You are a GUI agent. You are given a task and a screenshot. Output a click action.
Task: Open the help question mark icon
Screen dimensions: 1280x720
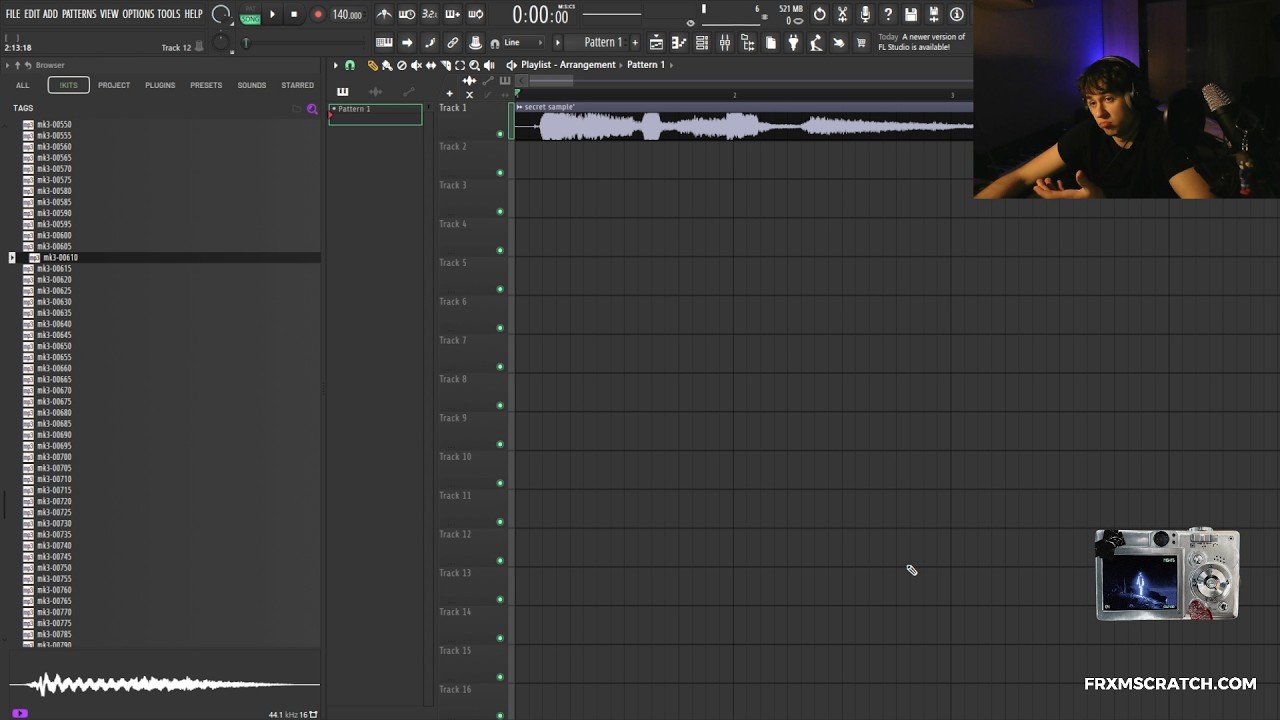[x=888, y=14]
